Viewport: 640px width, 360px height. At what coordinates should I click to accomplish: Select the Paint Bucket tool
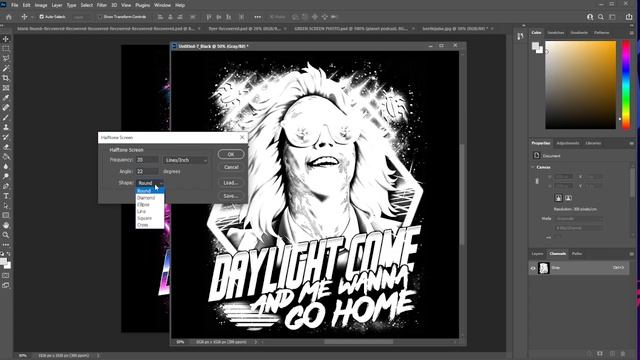click(x=6, y=157)
